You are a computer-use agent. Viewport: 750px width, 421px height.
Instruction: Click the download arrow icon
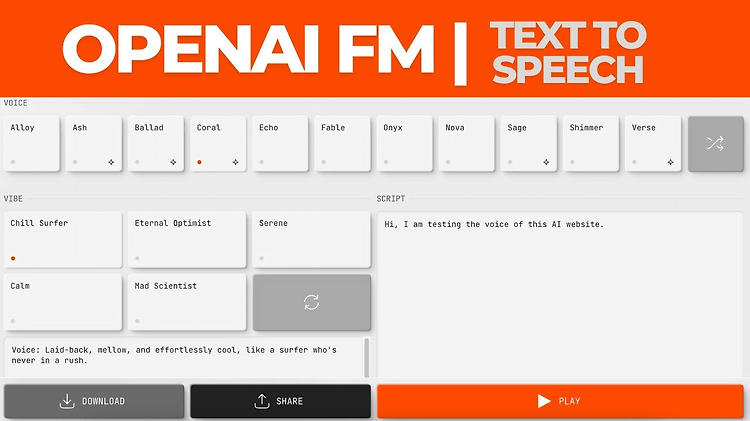[67, 401]
